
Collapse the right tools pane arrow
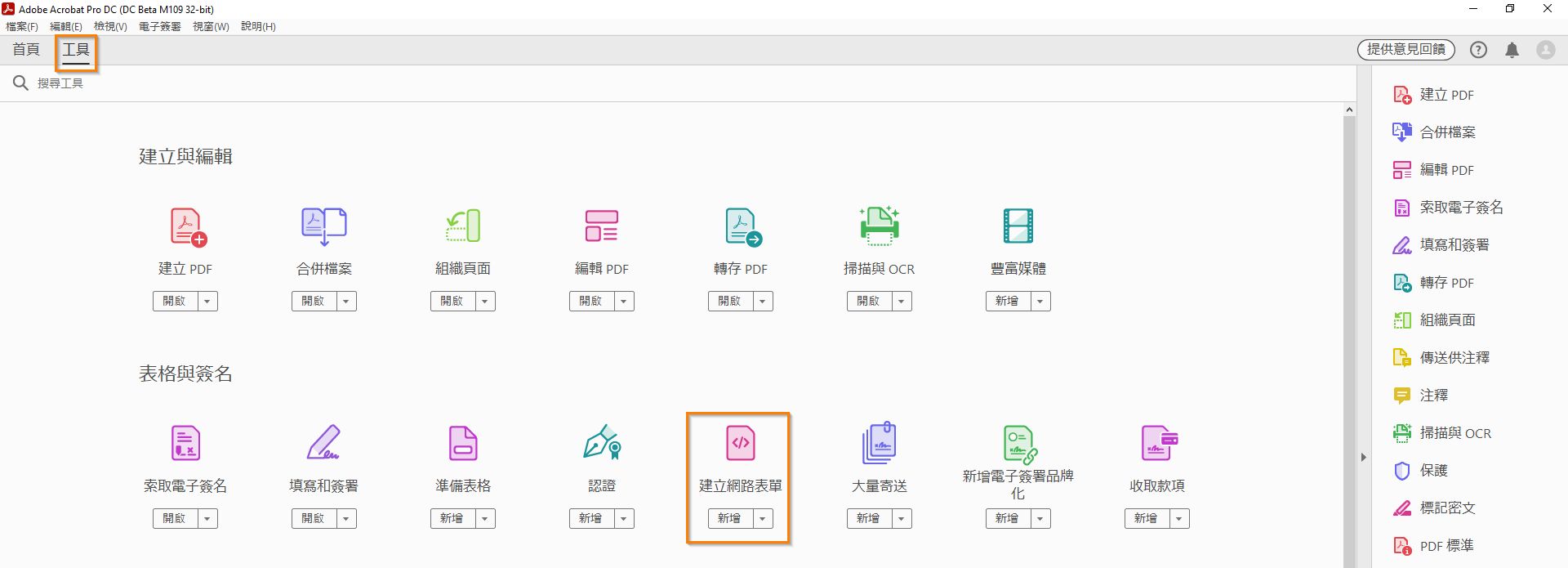point(1363,458)
